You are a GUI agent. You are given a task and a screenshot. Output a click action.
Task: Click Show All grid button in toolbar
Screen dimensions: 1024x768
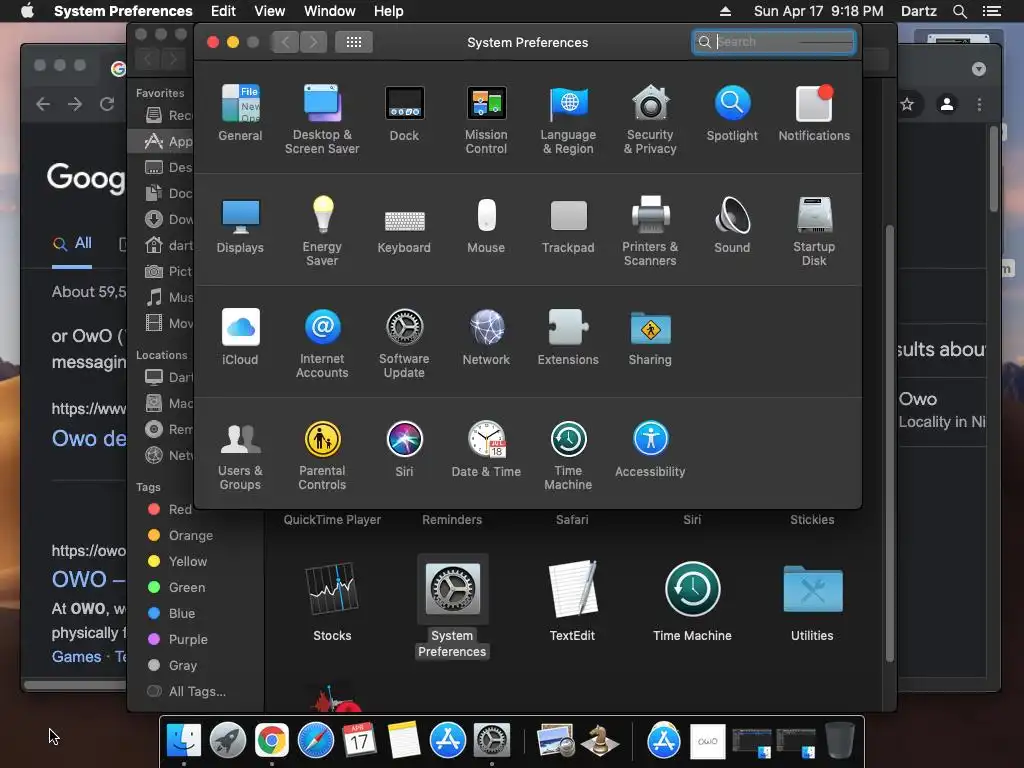click(353, 42)
